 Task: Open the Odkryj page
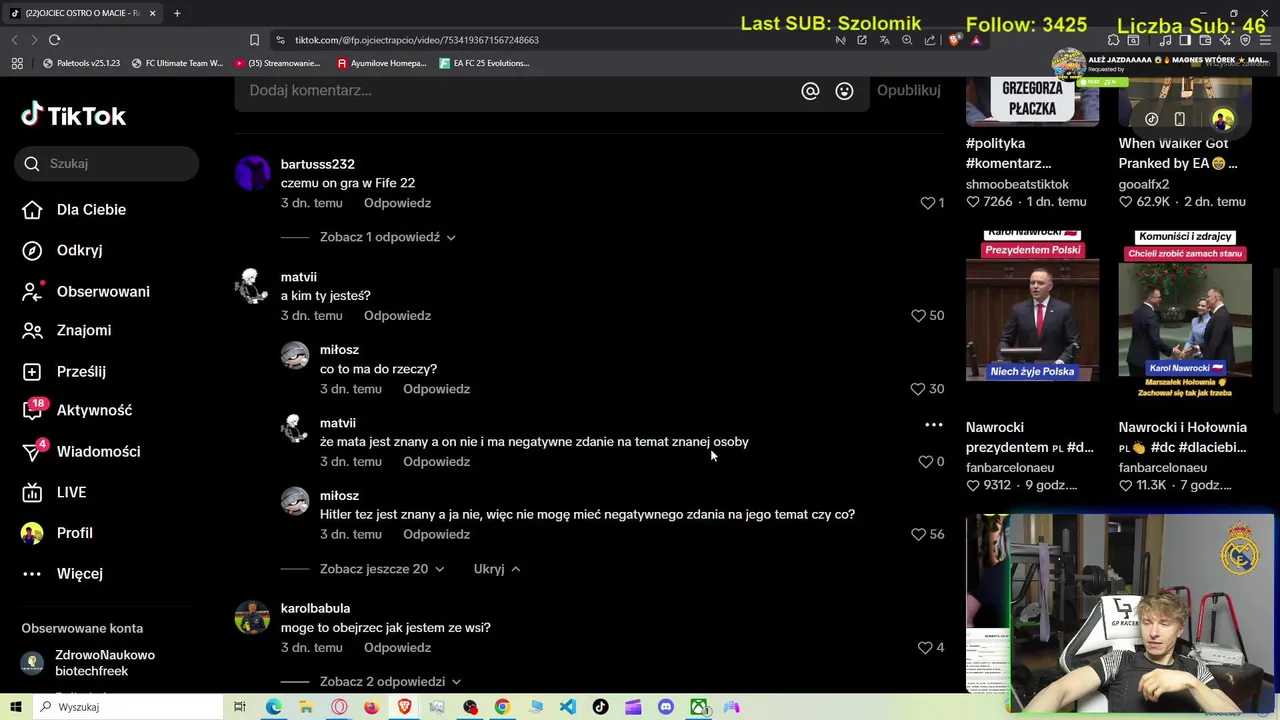79,250
